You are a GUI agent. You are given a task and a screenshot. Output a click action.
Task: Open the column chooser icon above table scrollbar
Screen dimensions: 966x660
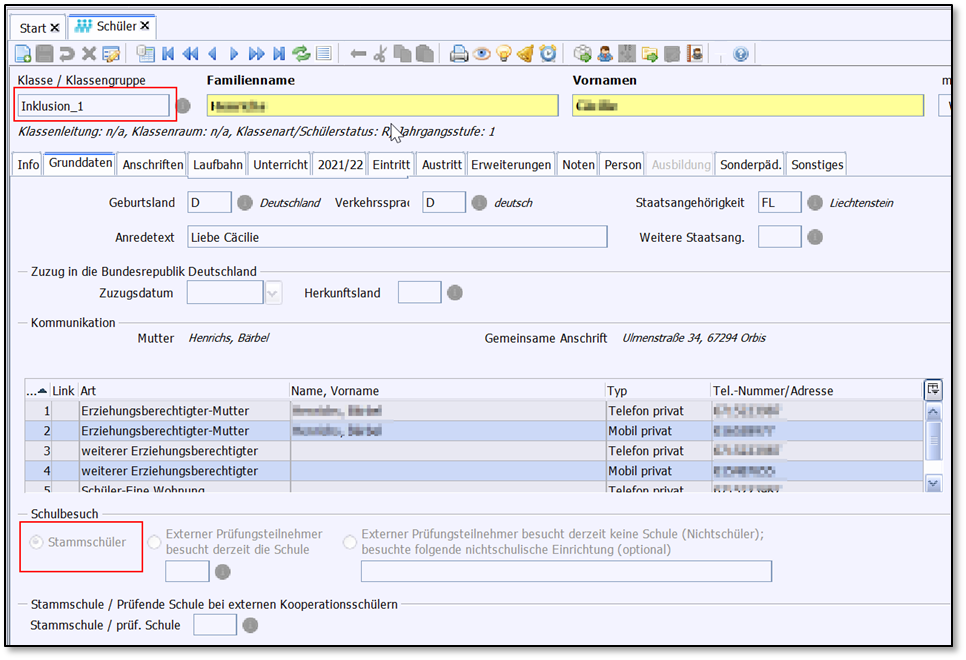(933, 389)
